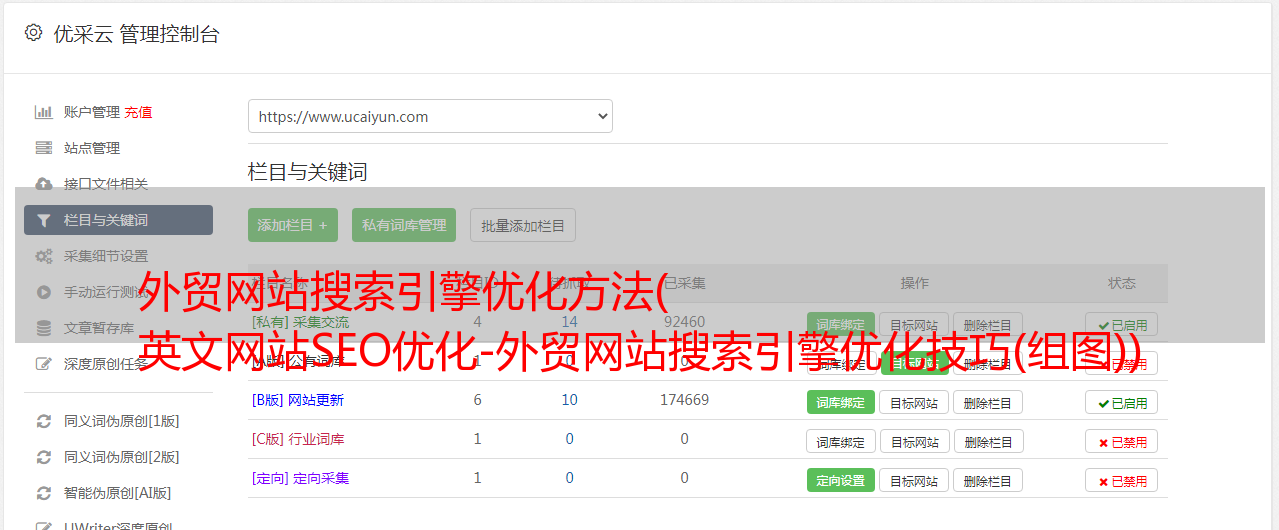This screenshot has height=530, width=1279.
Task: Open the [C版] 行业词库 column link
Action: click(x=298, y=439)
